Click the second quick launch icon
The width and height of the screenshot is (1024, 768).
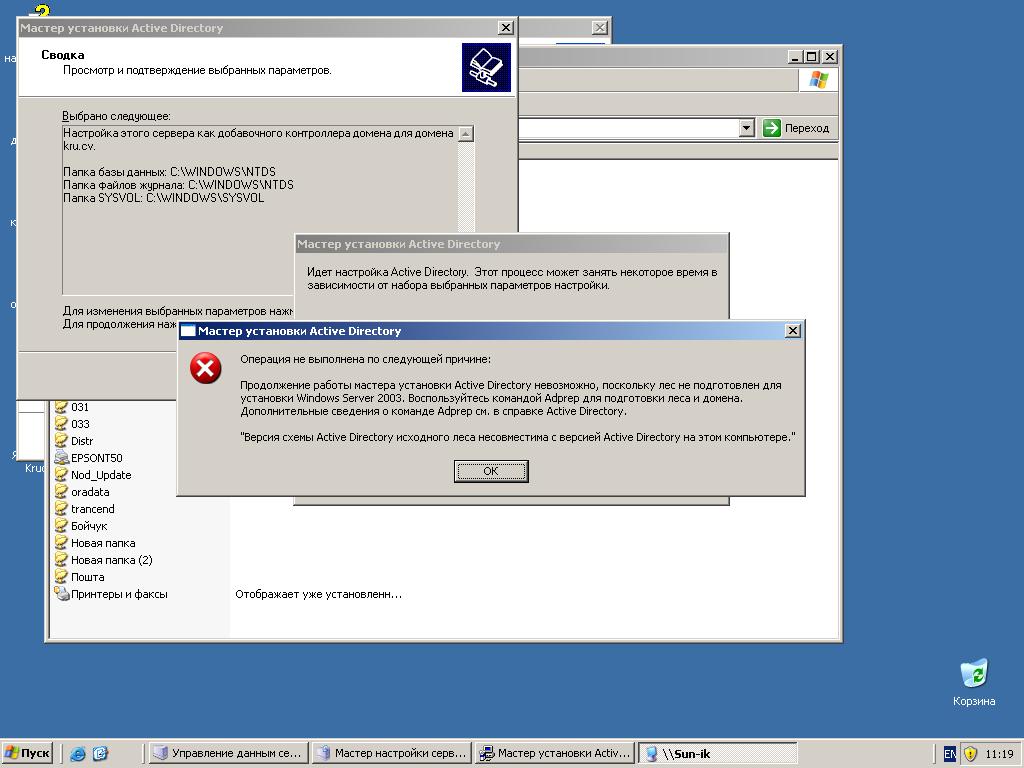pyautogui.click(x=100, y=753)
